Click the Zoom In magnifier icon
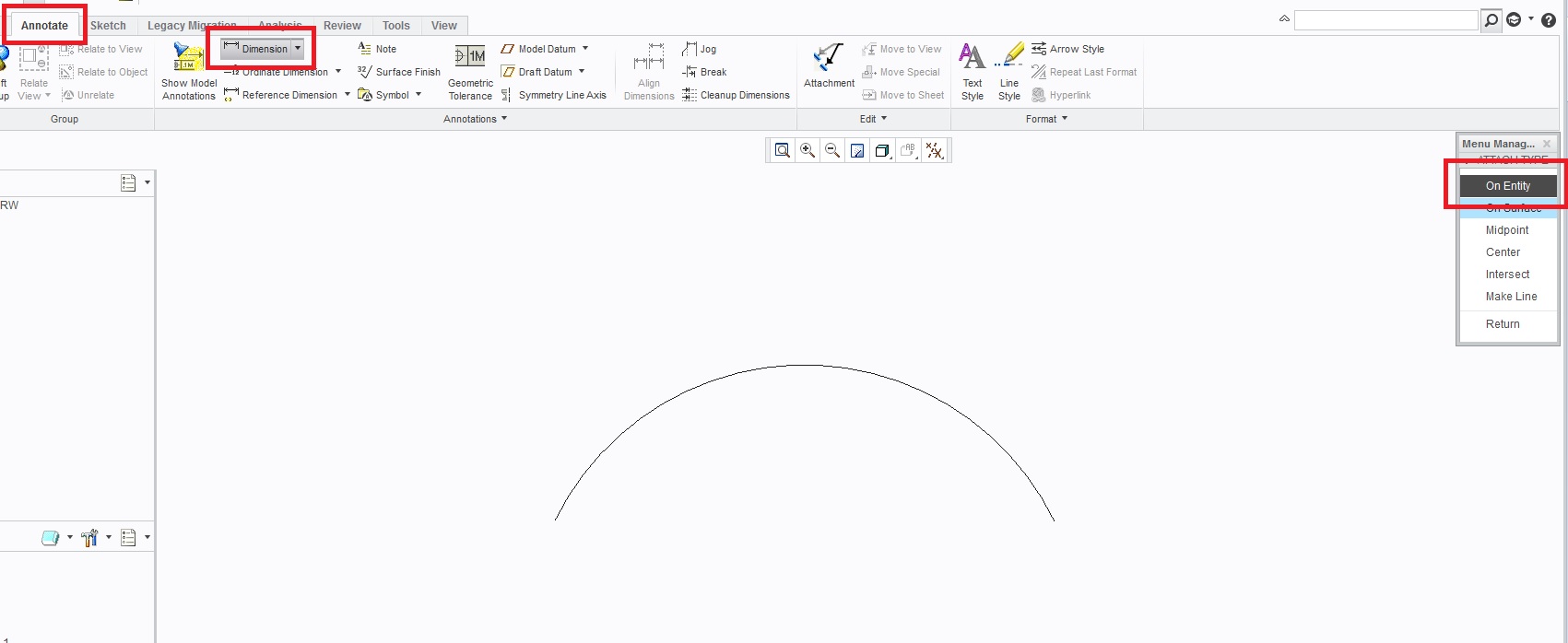This screenshot has height=643, width=1568. coord(808,150)
